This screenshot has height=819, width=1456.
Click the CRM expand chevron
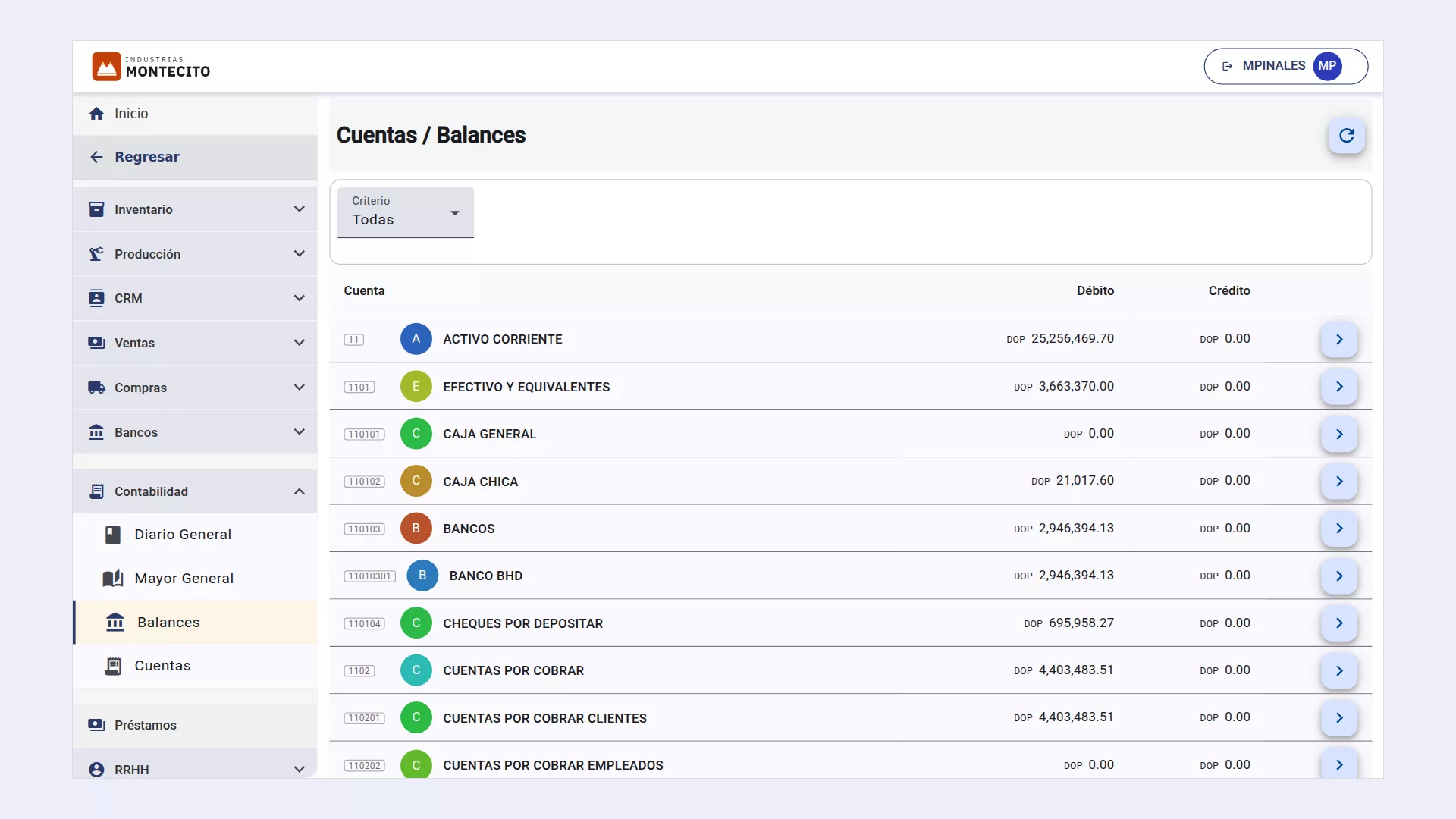pos(300,298)
